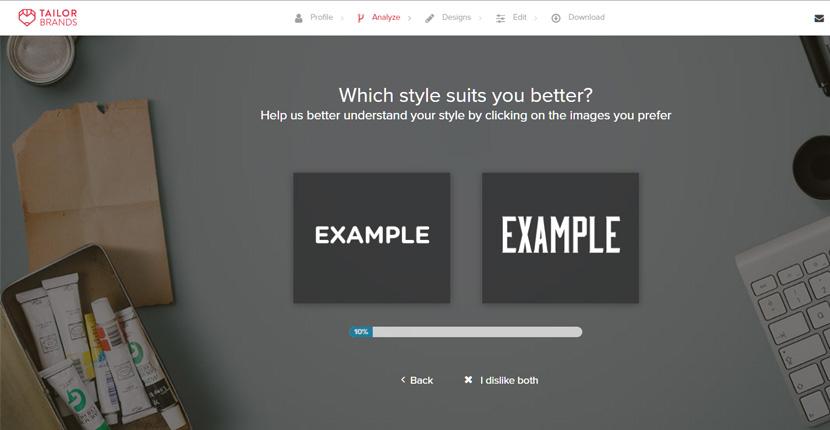Click the back chevron beside Back
Screen dimensions: 830x430
coord(403,380)
